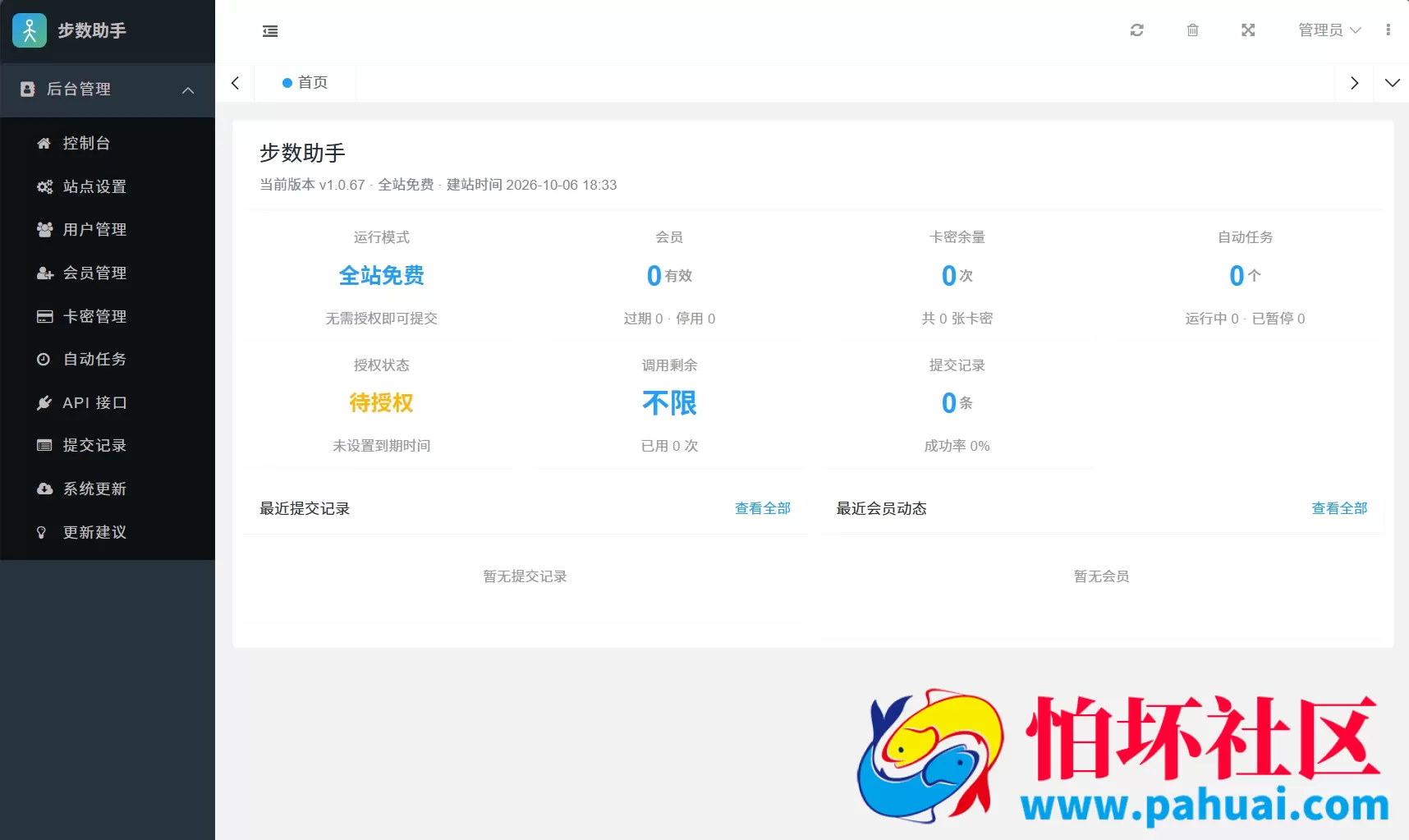Screen dimensions: 1409x840
Task: Toggle the sidebar collapse menu icon
Action: point(270,31)
